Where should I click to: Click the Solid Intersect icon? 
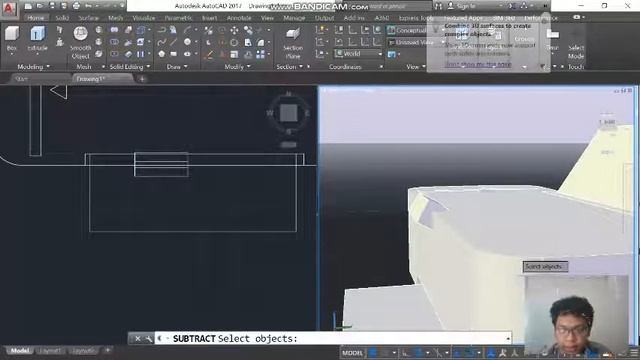(x=114, y=54)
